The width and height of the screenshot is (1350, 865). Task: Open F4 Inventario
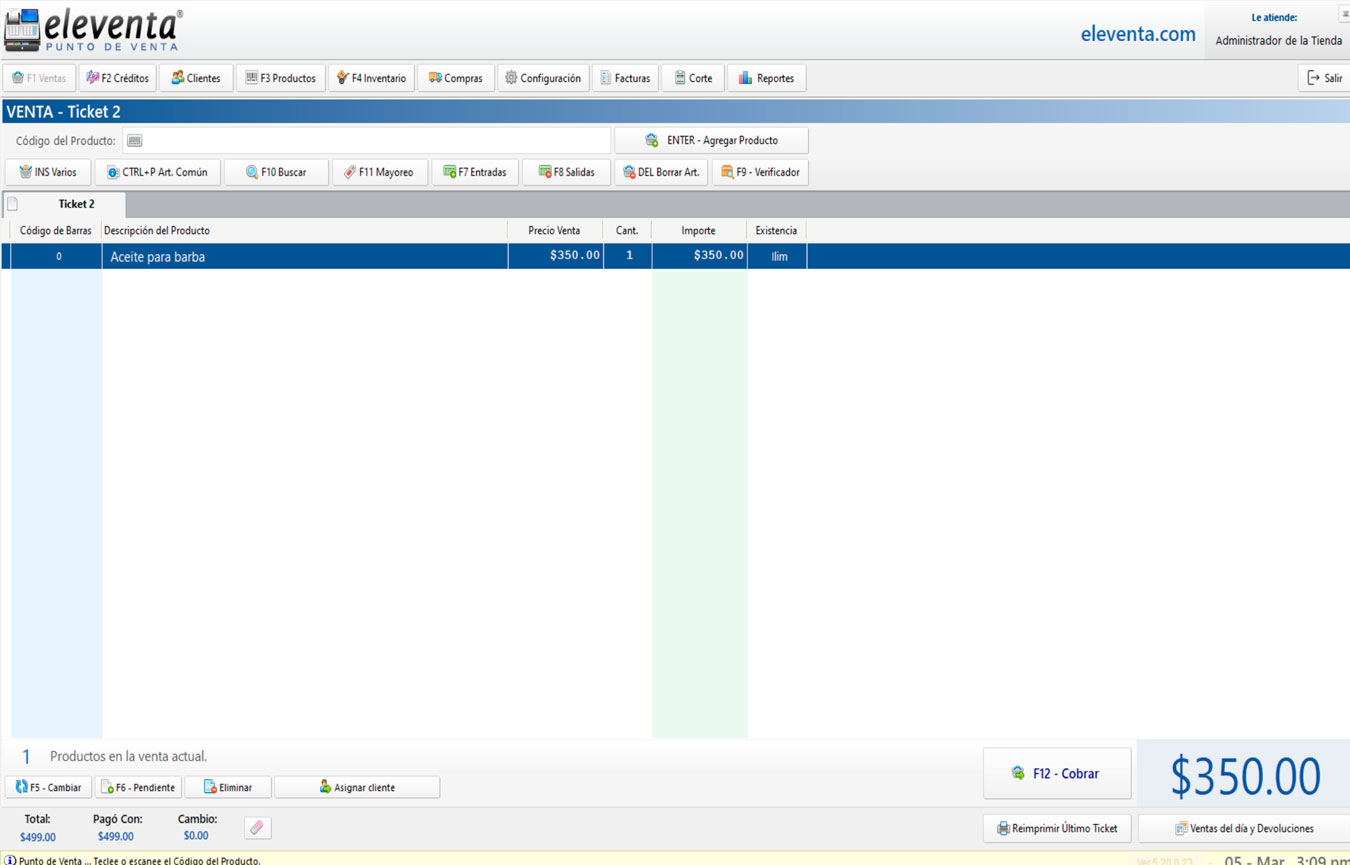[371, 78]
